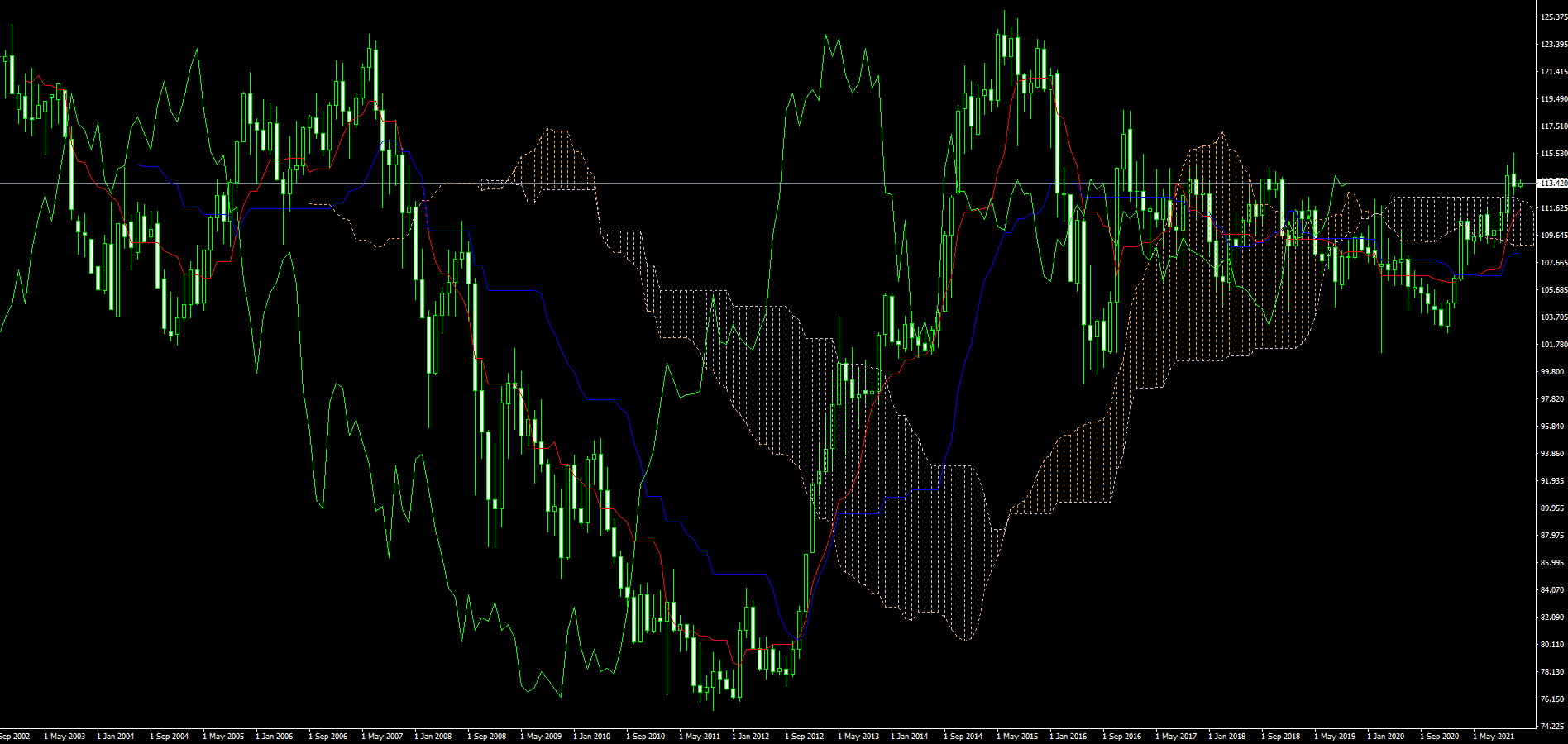
Task: Pick 1 May 2017 on time axis
Action: tap(1175, 736)
